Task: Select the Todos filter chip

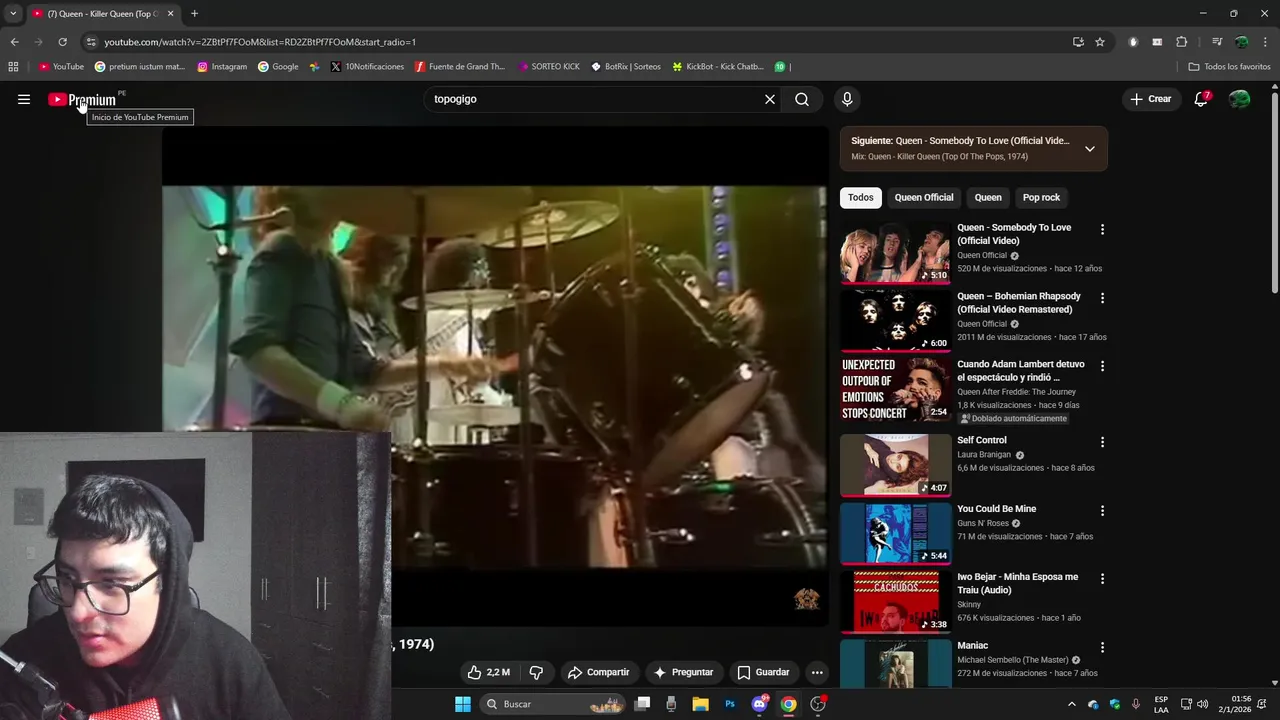Action: coord(860,197)
